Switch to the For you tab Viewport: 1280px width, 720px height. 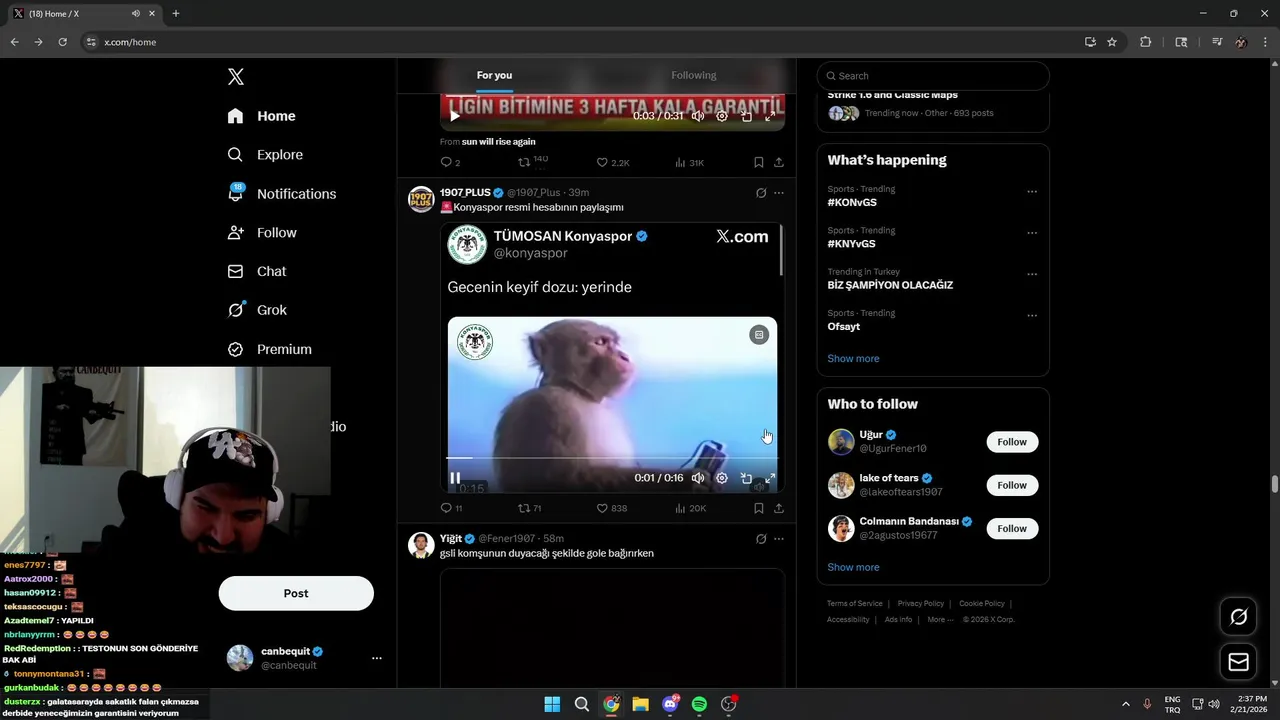pyautogui.click(x=494, y=75)
